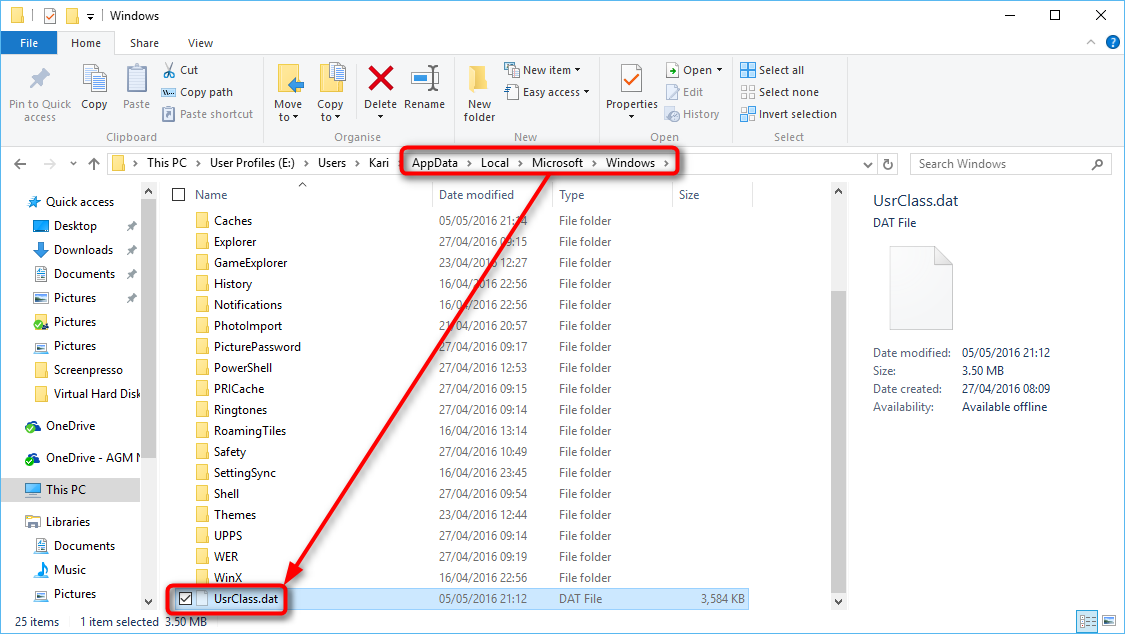Click the Cut scissors icon
The image size is (1125, 634).
point(169,70)
